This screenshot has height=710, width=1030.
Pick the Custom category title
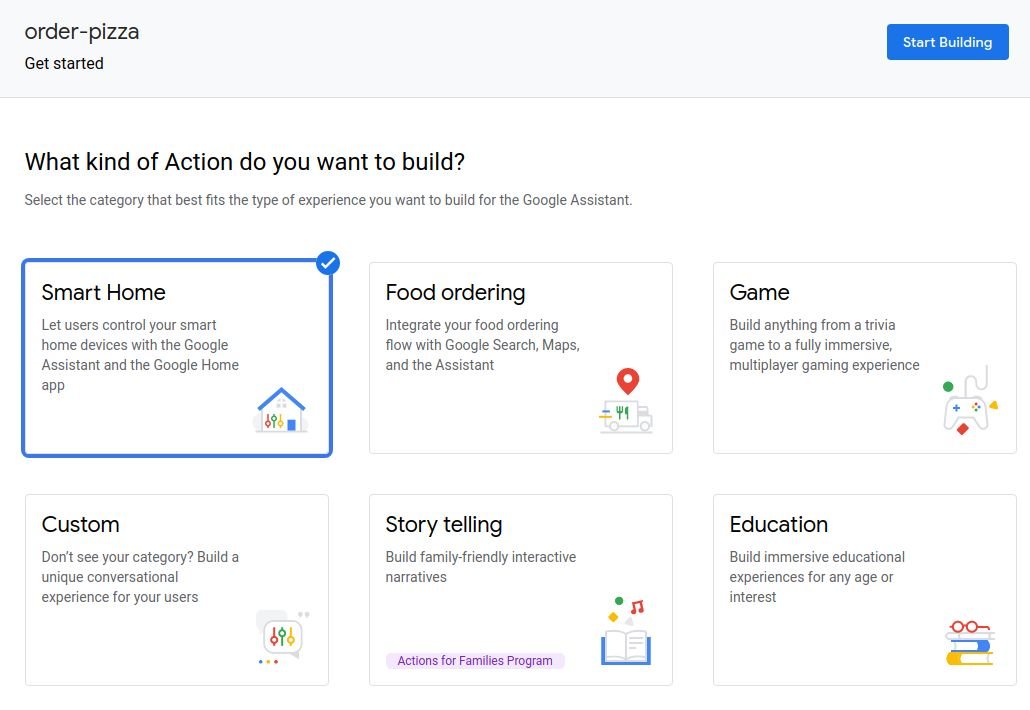(x=80, y=524)
